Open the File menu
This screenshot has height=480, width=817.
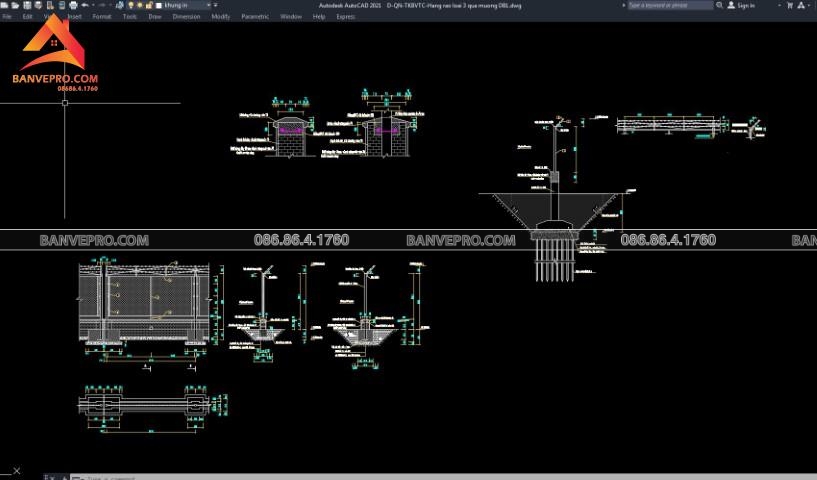pos(7,17)
